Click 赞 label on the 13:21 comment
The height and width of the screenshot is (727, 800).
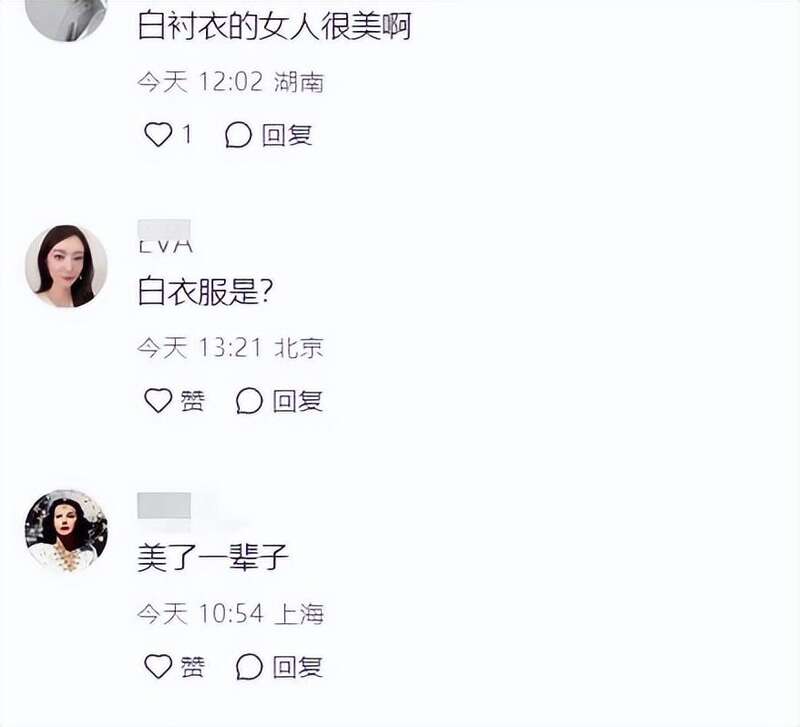[x=192, y=401]
